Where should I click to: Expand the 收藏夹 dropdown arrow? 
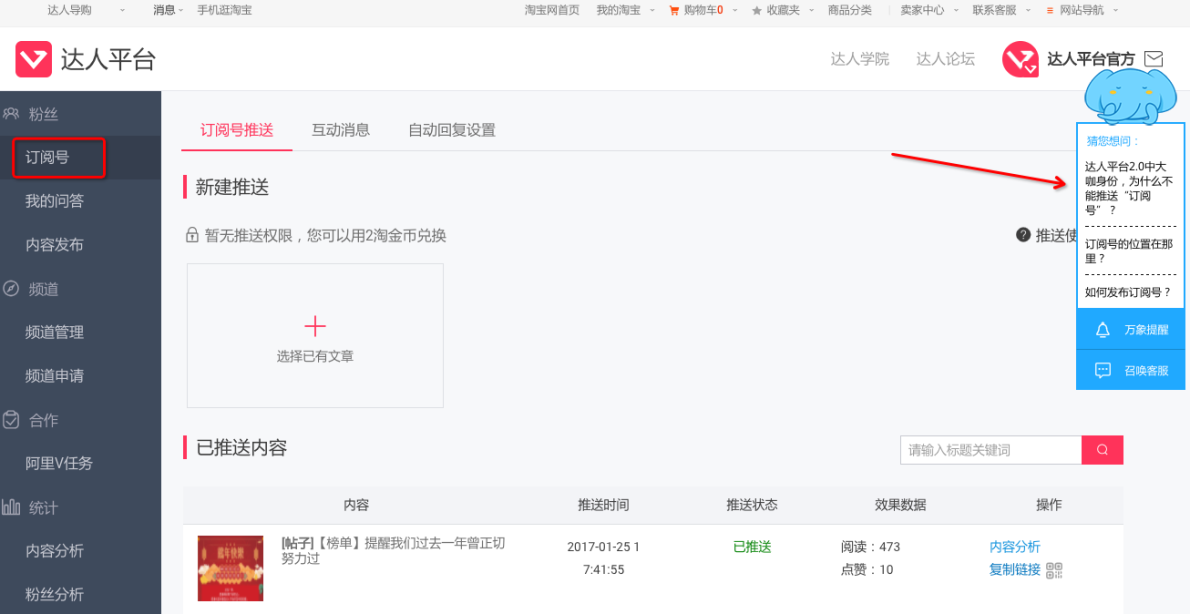click(x=811, y=11)
